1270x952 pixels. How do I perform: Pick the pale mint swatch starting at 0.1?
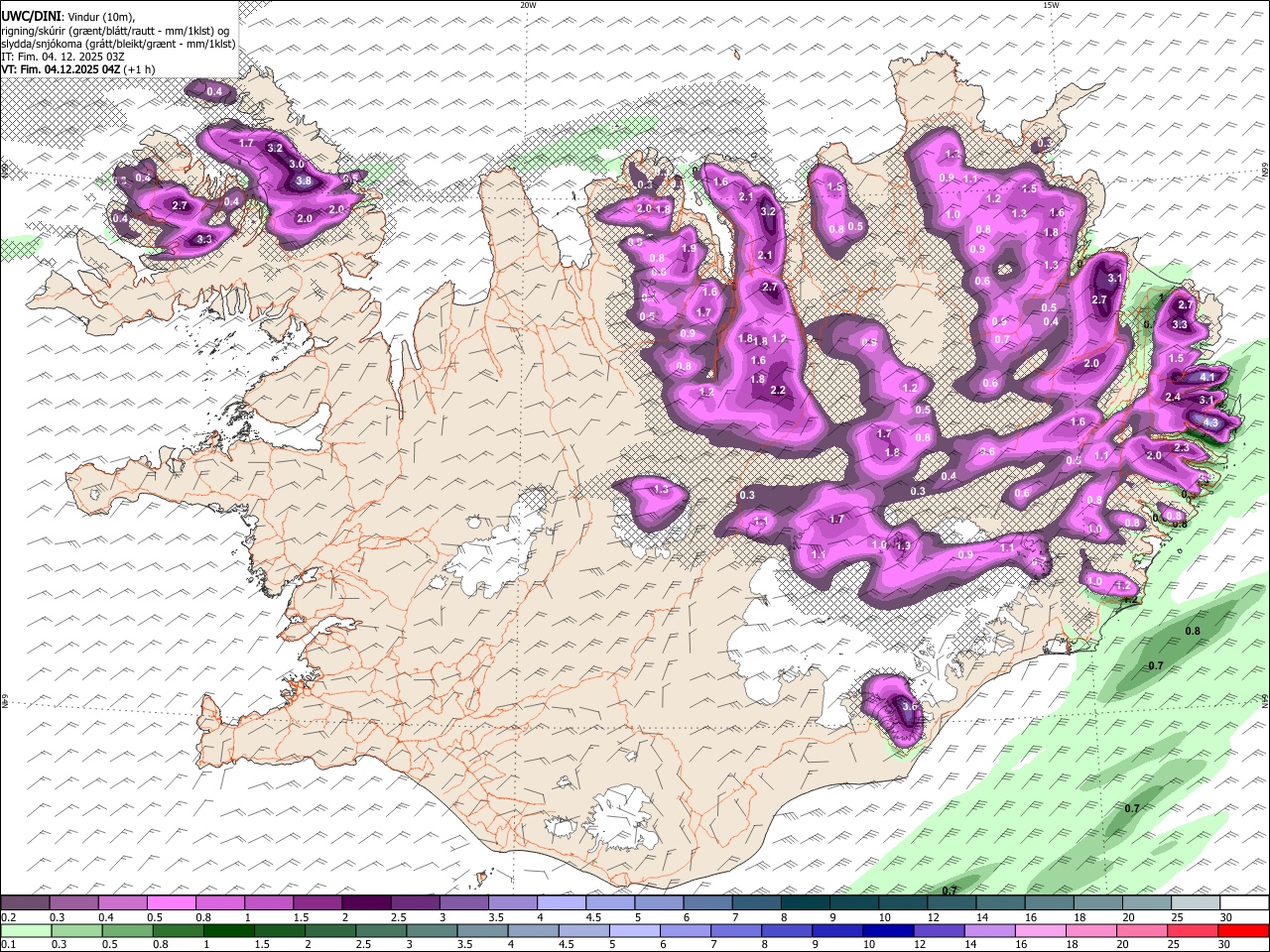click(x=26, y=930)
